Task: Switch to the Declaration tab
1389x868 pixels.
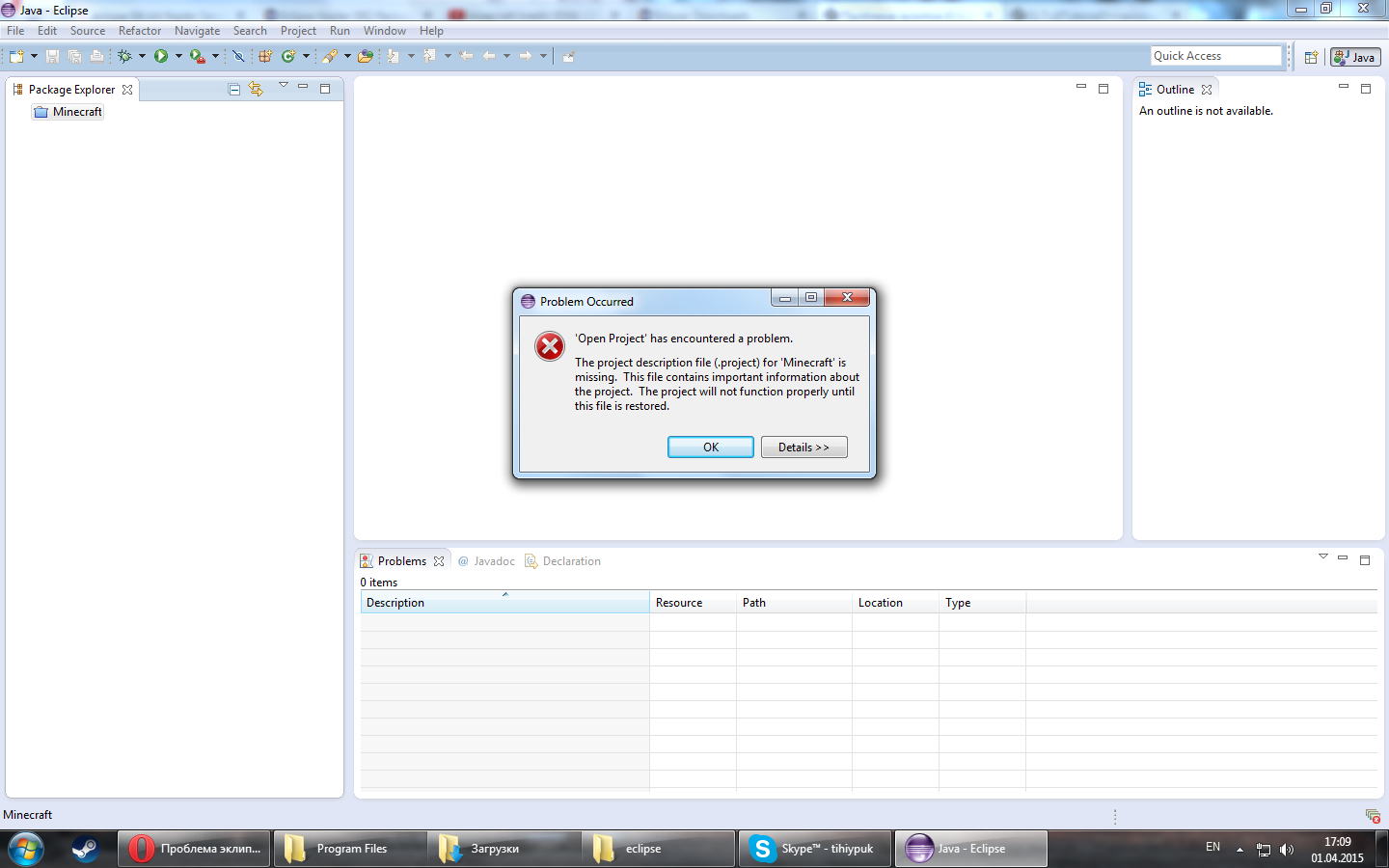Action: (562, 561)
